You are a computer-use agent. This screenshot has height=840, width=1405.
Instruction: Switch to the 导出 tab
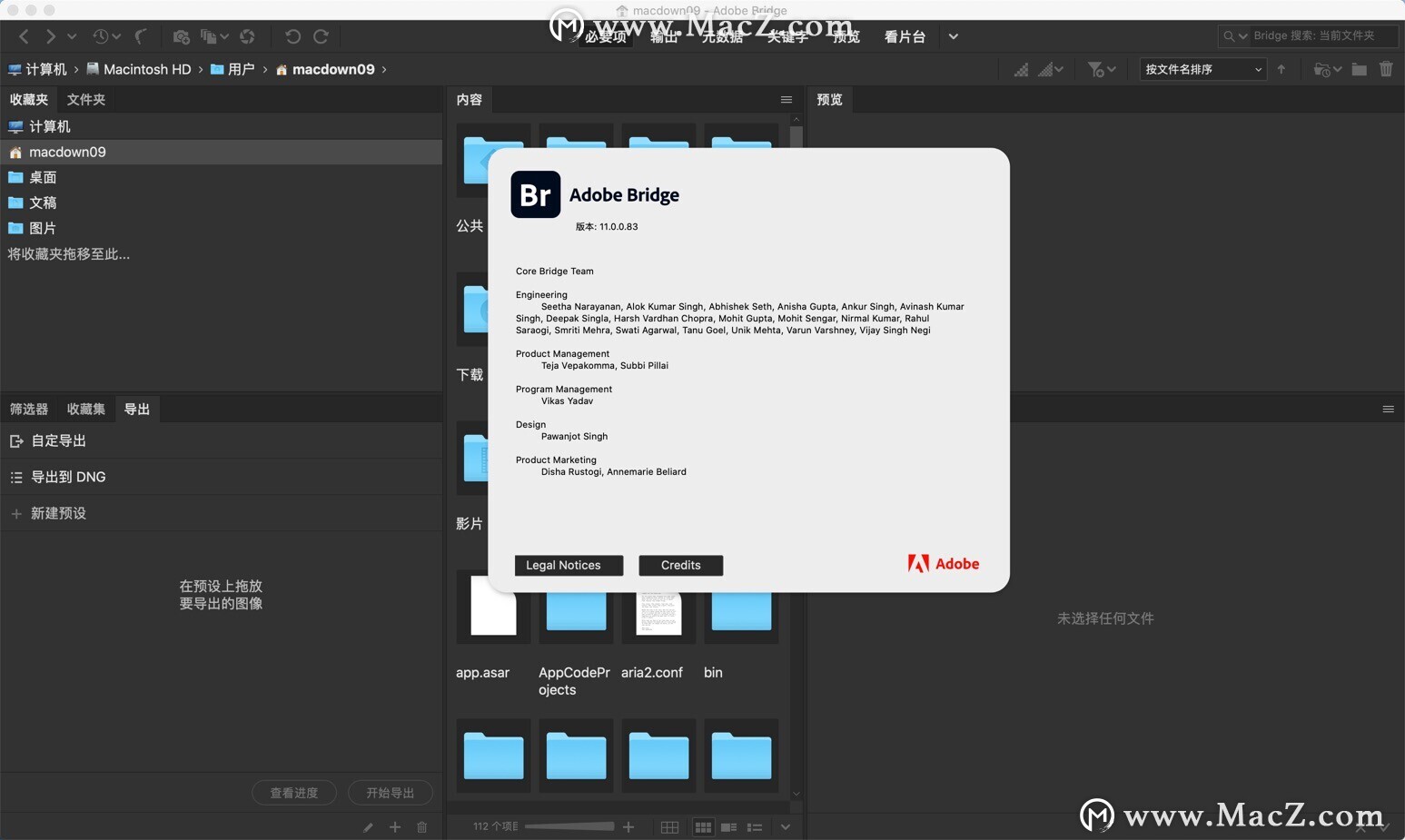click(137, 409)
